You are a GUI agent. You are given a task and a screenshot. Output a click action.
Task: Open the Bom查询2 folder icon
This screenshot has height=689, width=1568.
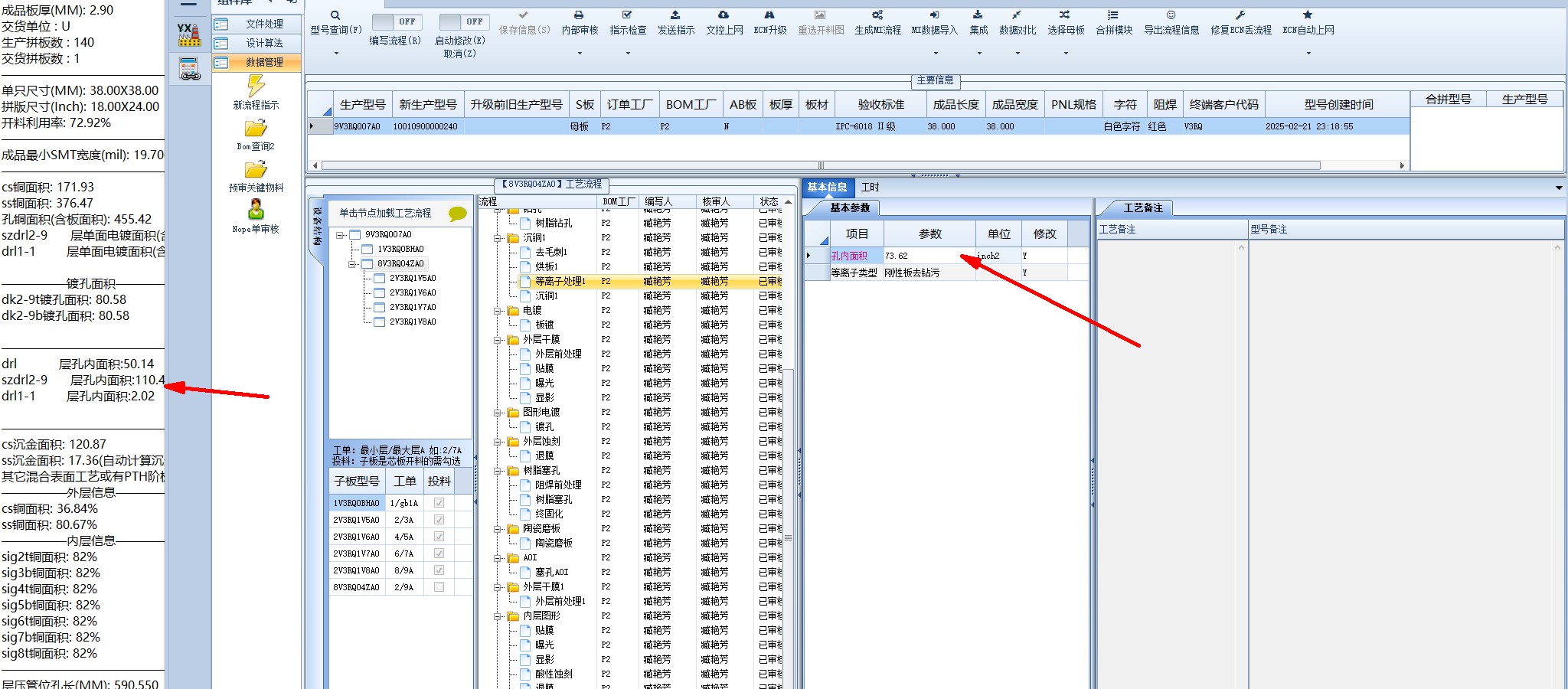[256, 129]
